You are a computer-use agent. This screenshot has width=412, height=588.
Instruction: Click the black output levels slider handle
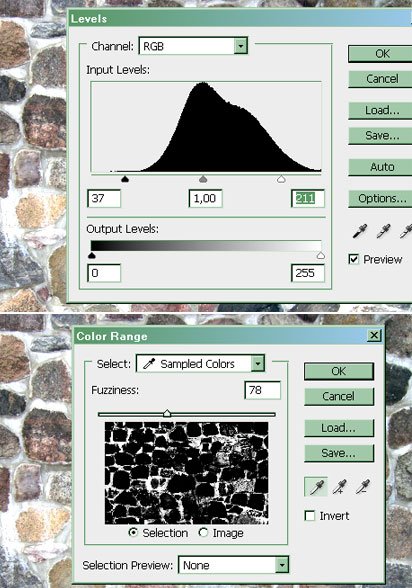click(91, 256)
